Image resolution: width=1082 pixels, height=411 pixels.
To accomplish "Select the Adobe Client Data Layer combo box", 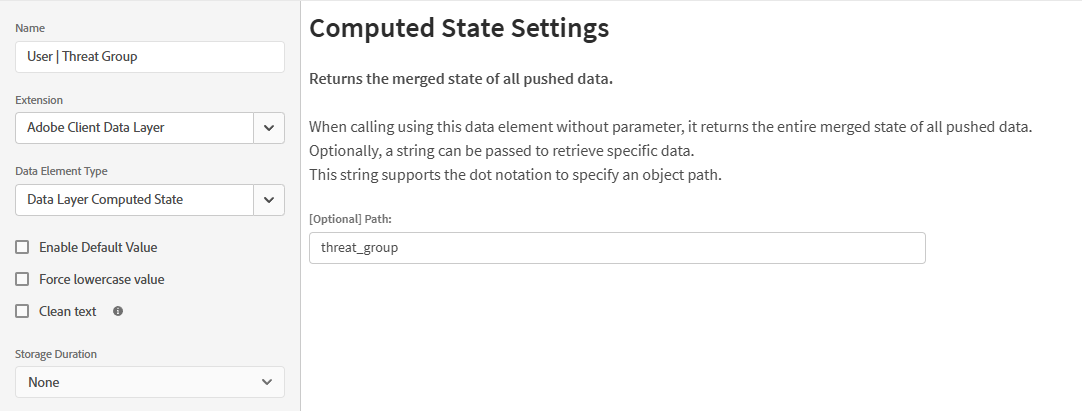I will pyautogui.click(x=135, y=128).
